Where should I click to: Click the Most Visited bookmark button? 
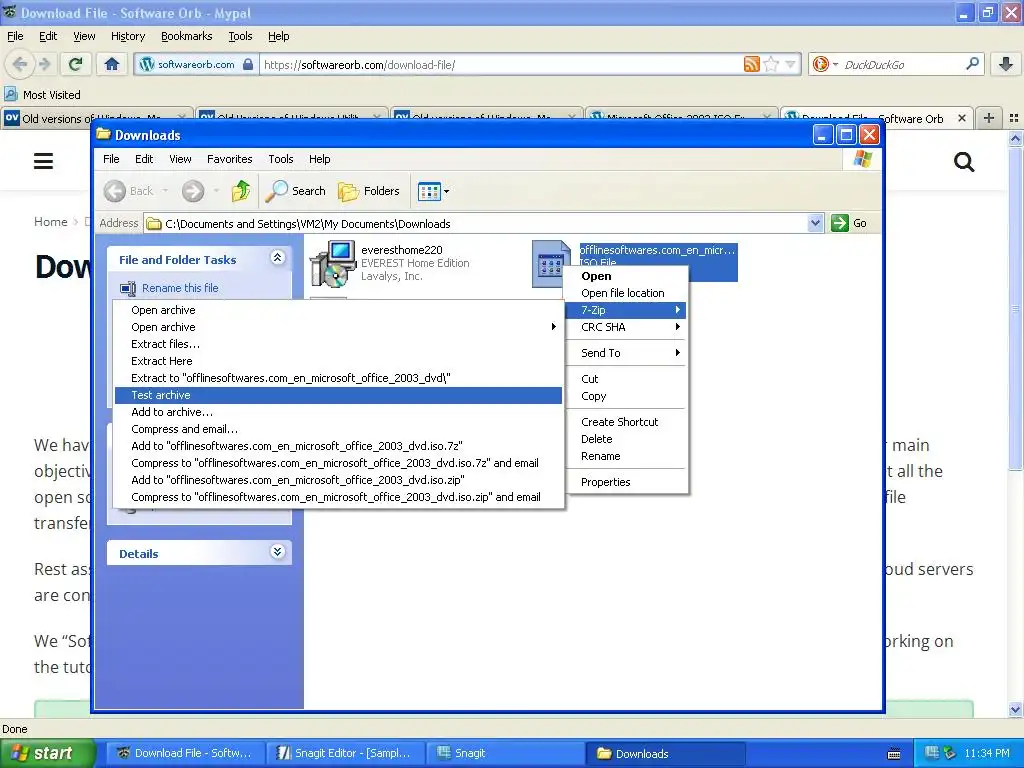click(x=43, y=95)
